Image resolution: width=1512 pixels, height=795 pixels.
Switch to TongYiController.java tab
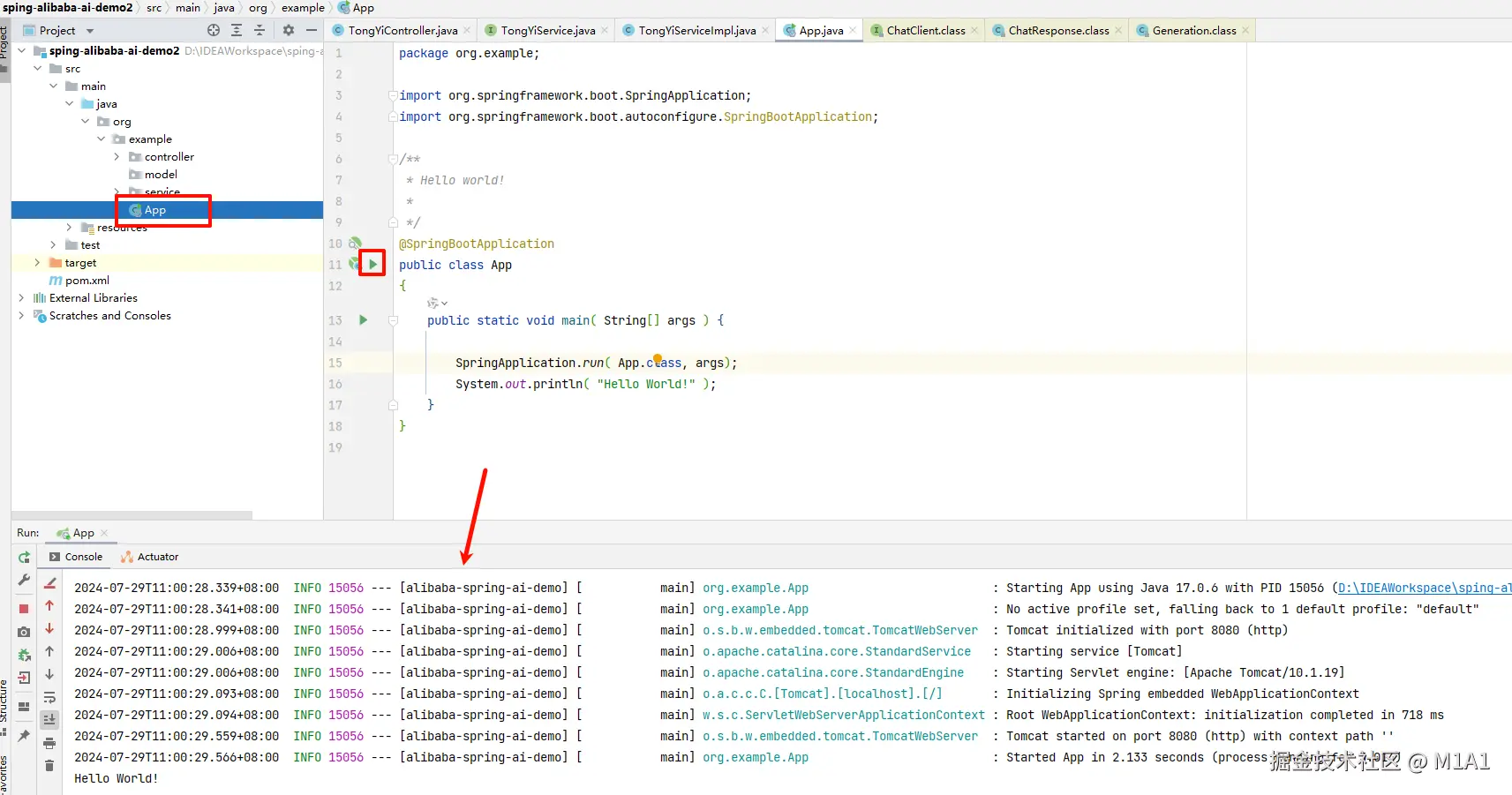(402, 30)
